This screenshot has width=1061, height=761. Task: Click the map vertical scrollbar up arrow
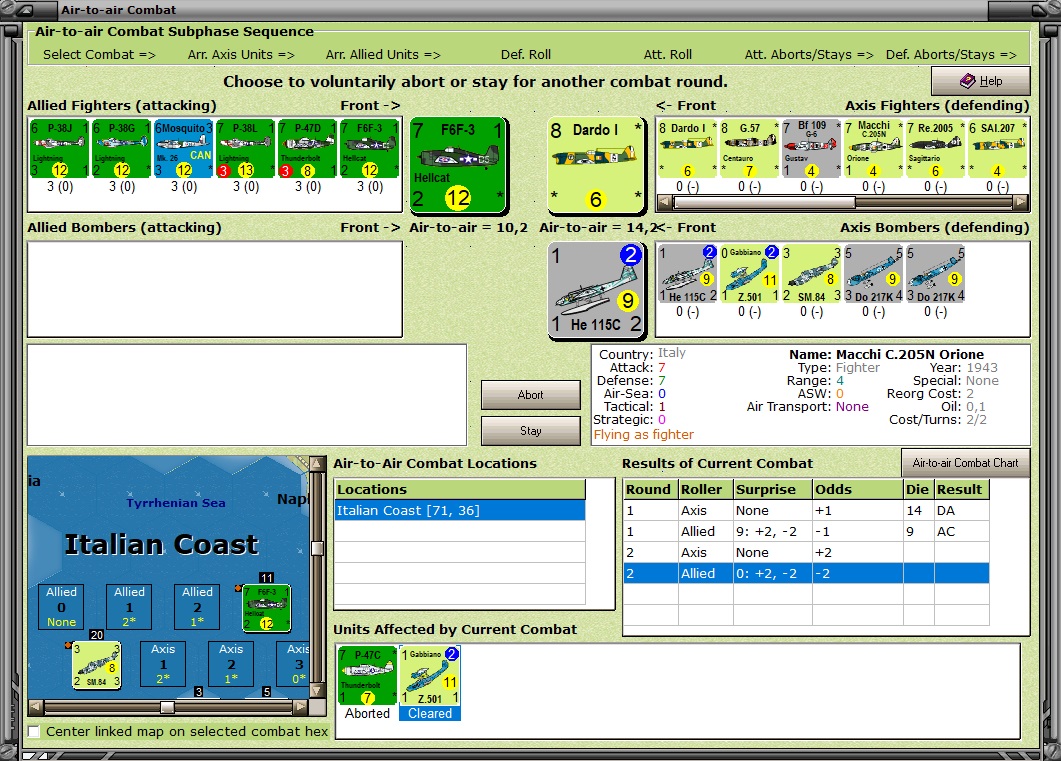pyautogui.click(x=316, y=463)
